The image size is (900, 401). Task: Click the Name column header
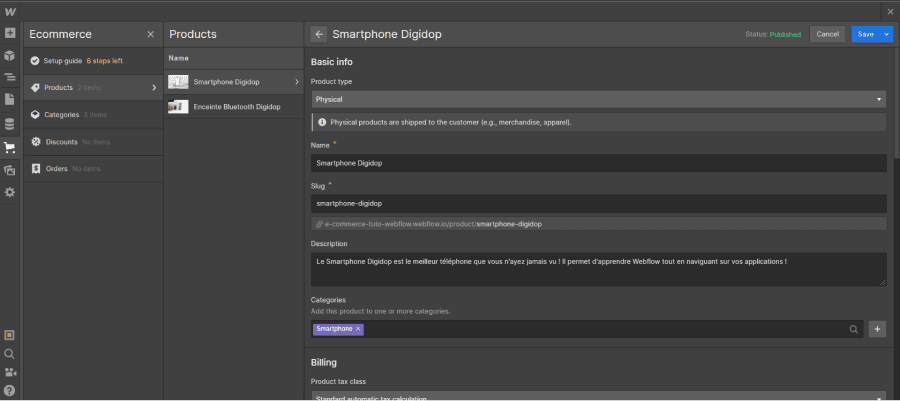pyautogui.click(x=179, y=59)
